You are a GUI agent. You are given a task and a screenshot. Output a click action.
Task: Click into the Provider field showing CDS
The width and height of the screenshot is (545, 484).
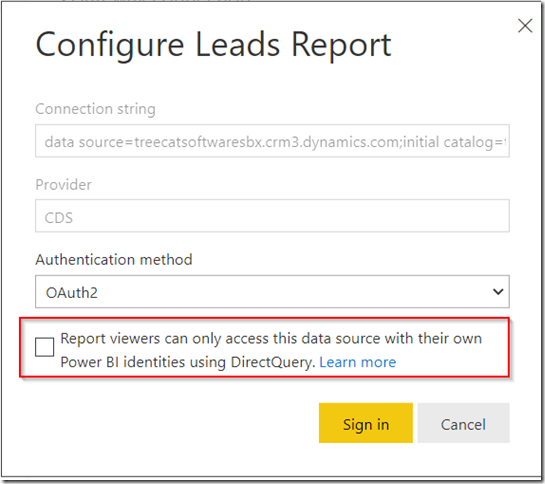272,216
